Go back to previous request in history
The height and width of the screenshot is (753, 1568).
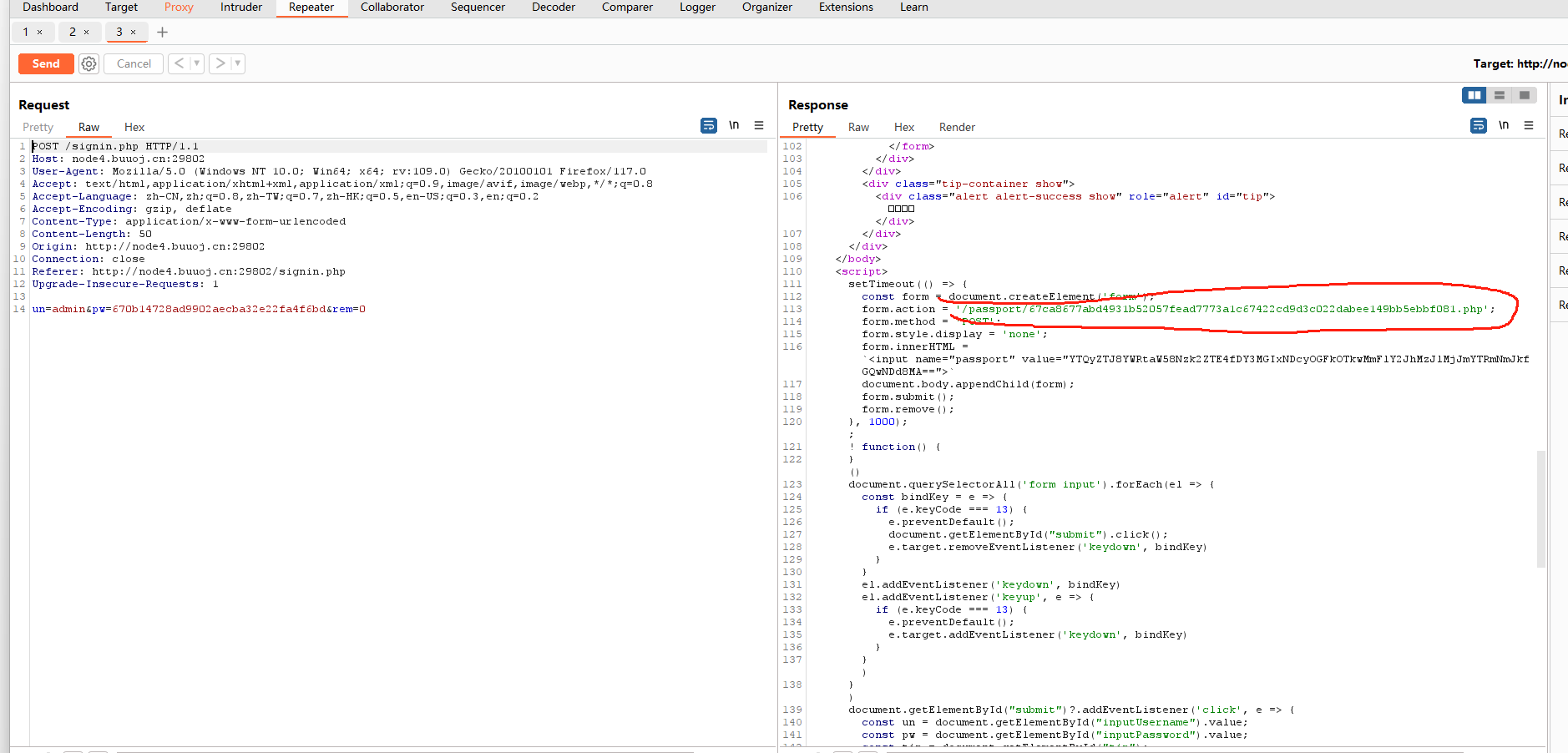point(179,63)
